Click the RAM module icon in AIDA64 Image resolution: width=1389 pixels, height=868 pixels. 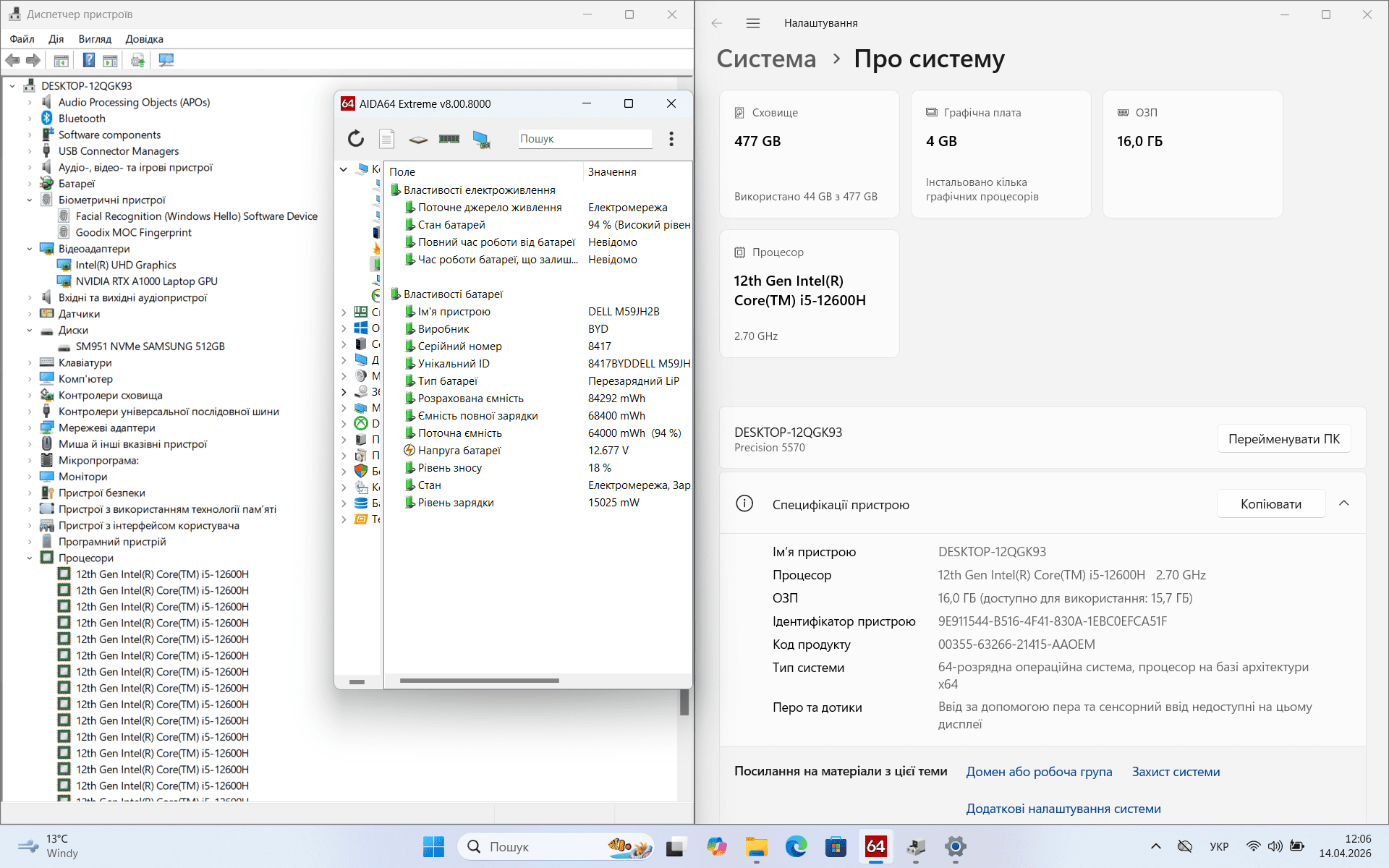pyautogui.click(x=449, y=138)
